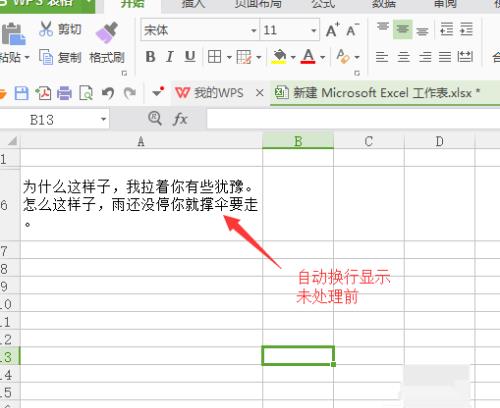Toggle Italic formatting
This screenshot has width=500, height=408.
170,57
